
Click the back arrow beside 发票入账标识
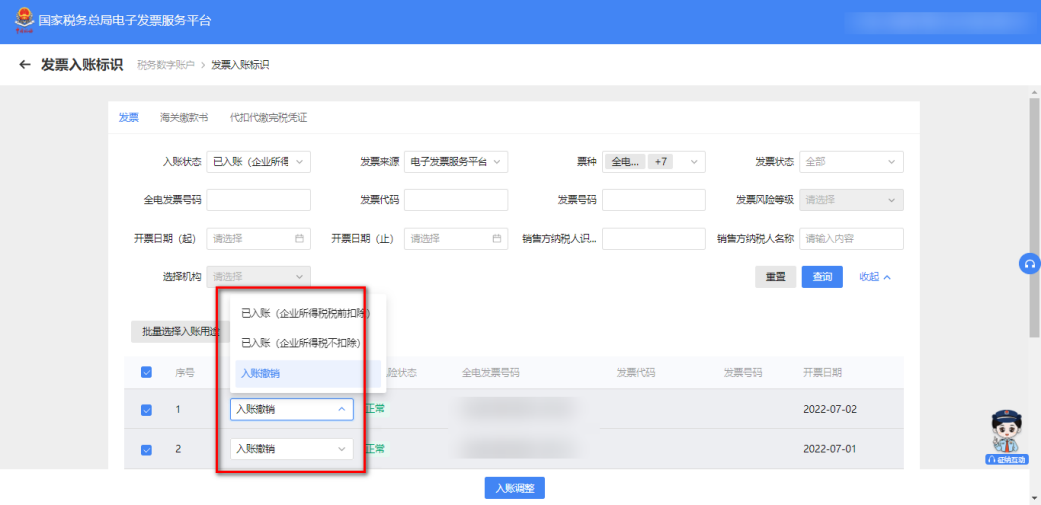[x=25, y=64]
